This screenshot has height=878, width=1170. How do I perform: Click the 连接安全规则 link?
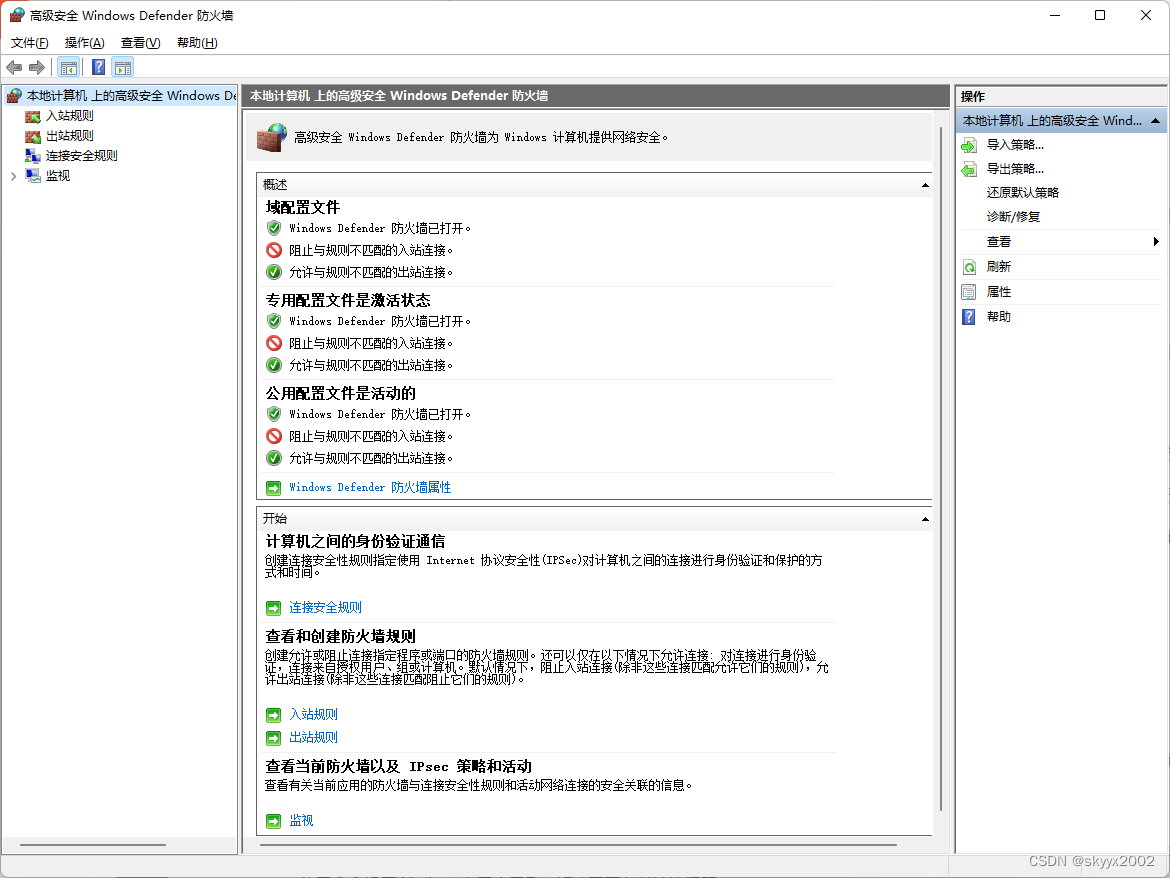(x=324, y=607)
